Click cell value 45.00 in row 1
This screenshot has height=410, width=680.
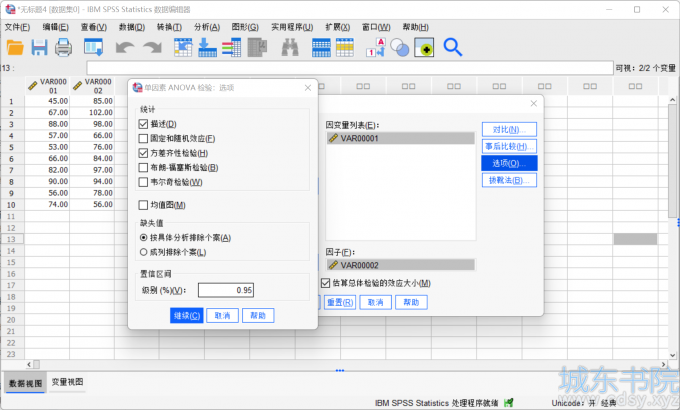point(47,101)
